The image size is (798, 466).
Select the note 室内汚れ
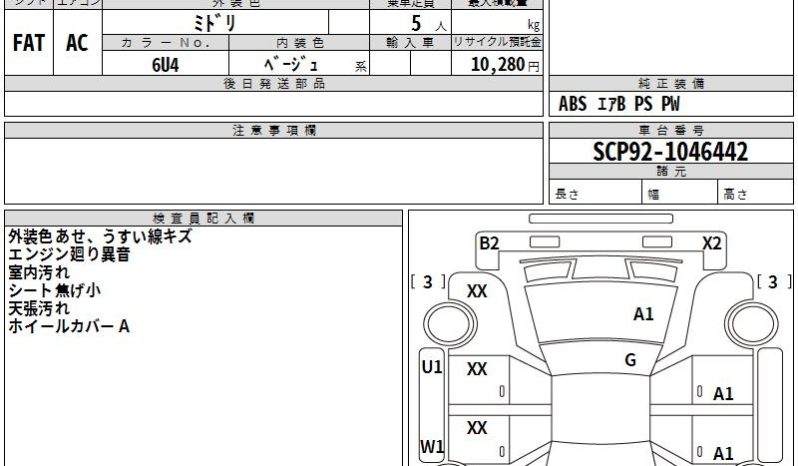[39, 272]
